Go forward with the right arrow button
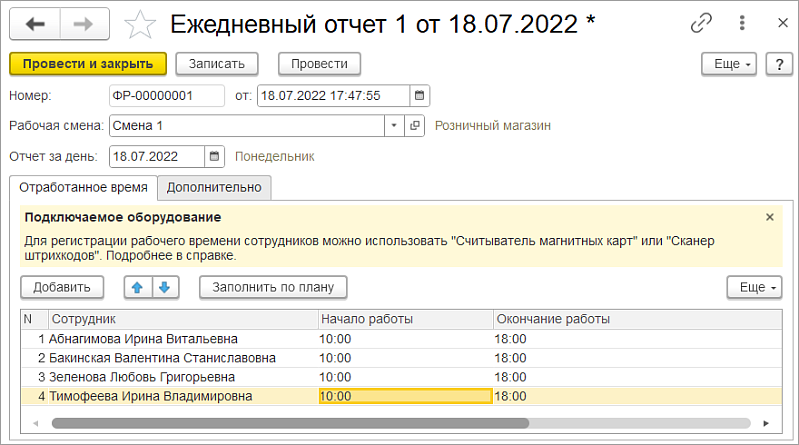Image resolution: width=799 pixels, height=445 pixels. coord(85,24)
